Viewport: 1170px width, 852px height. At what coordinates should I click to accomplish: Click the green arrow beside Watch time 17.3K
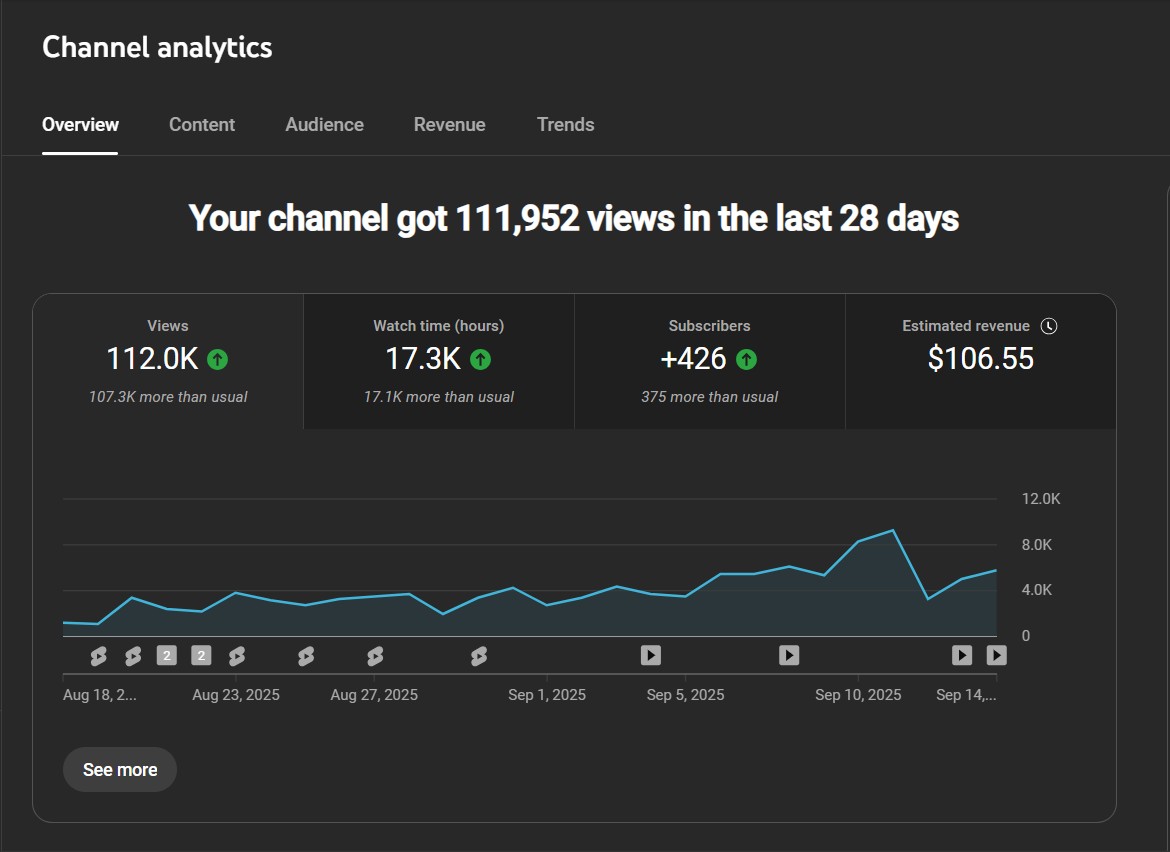481,359
